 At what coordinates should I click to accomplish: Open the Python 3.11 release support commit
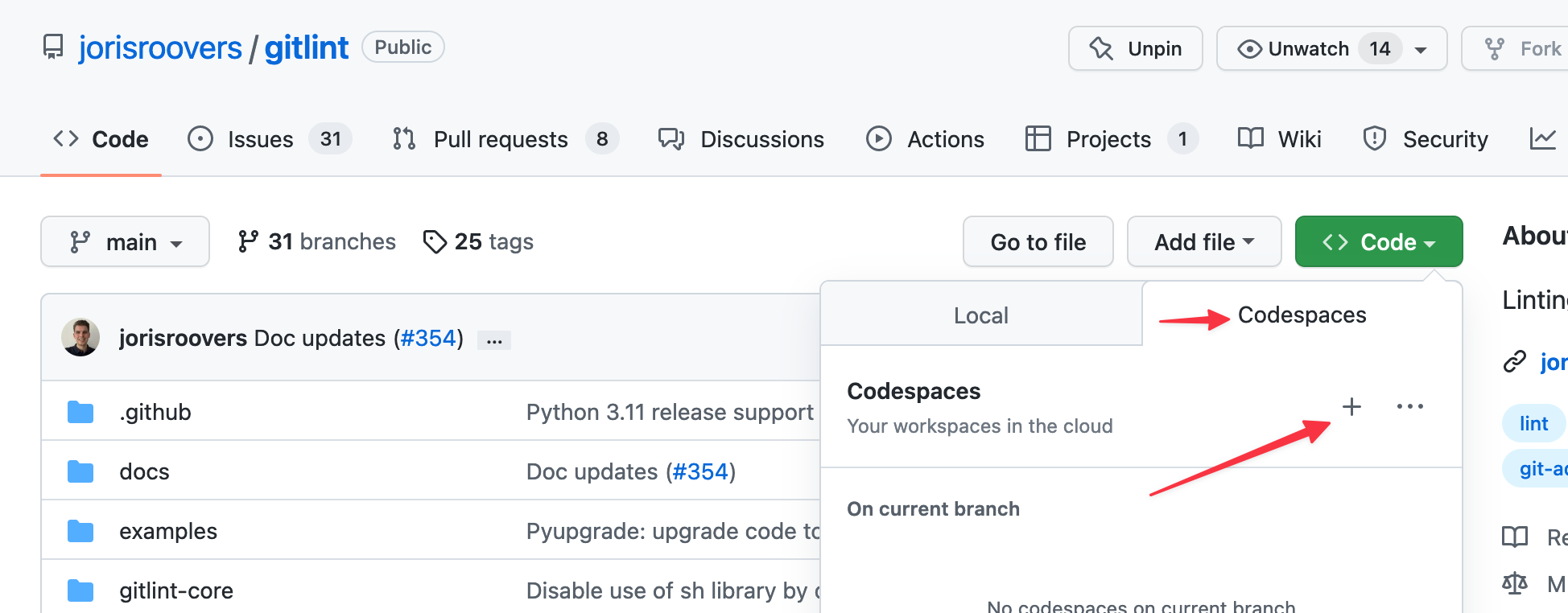[670, 412]
